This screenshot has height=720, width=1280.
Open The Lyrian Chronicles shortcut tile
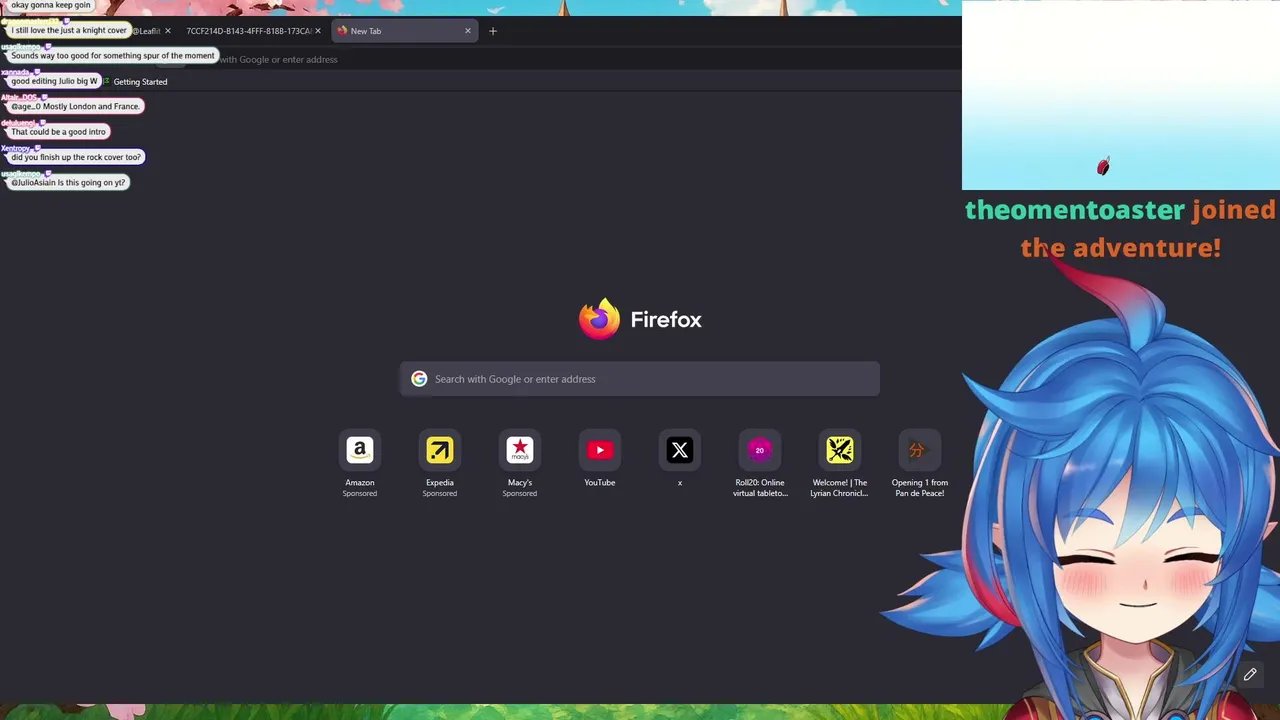click(x=840, y=451)
